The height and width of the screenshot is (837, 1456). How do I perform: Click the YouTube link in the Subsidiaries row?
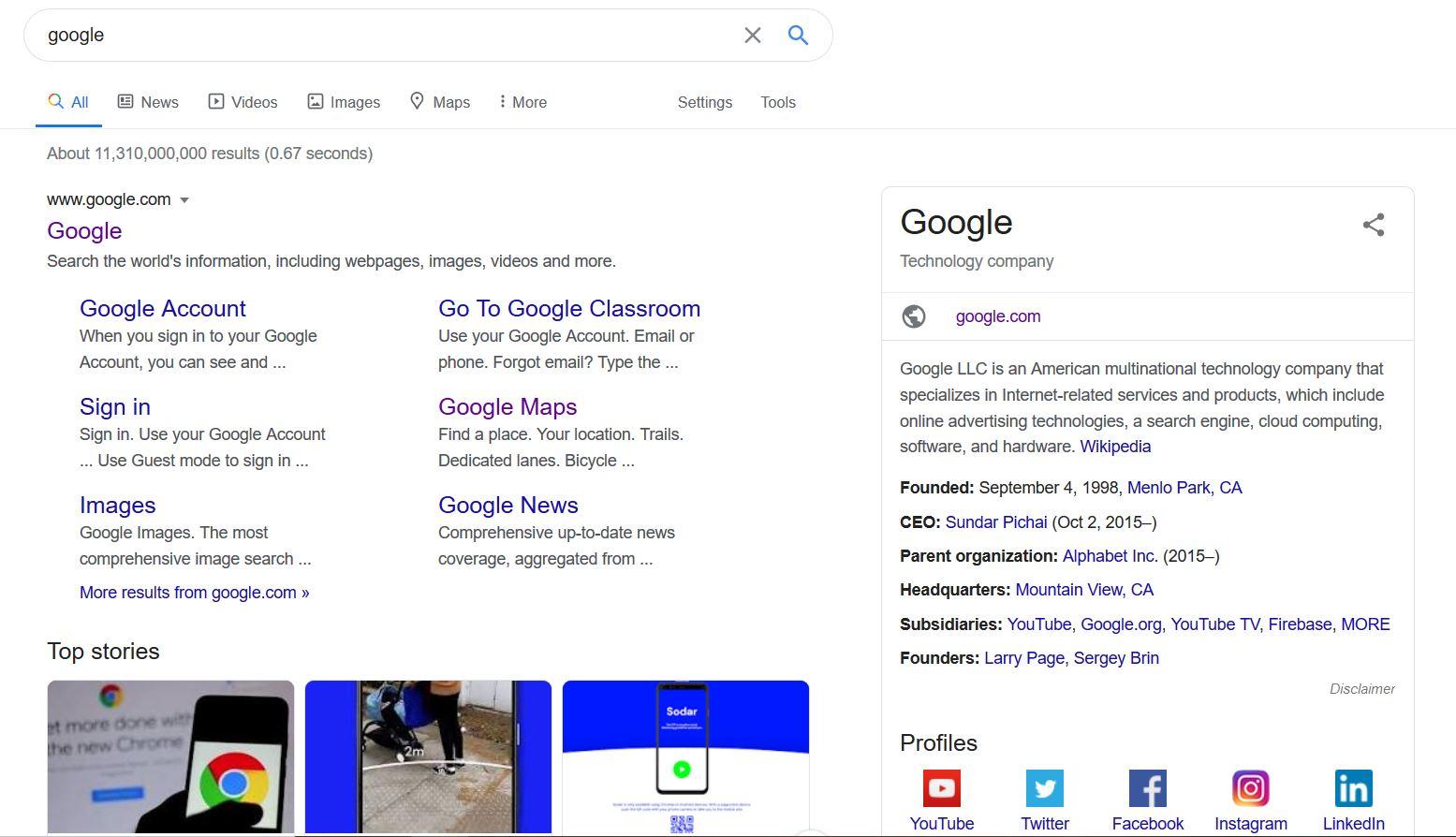[1039, 624]
